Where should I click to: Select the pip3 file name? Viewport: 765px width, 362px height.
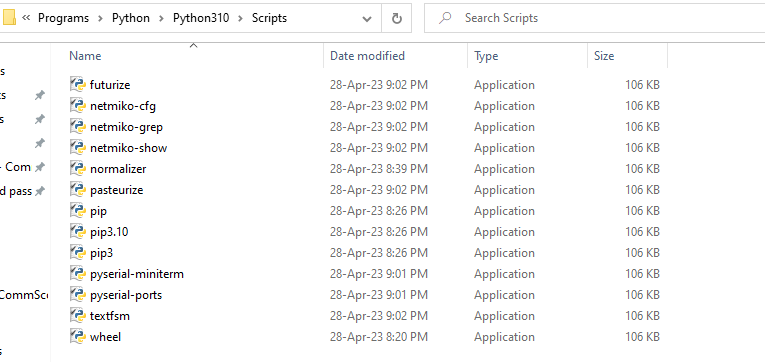101,253
